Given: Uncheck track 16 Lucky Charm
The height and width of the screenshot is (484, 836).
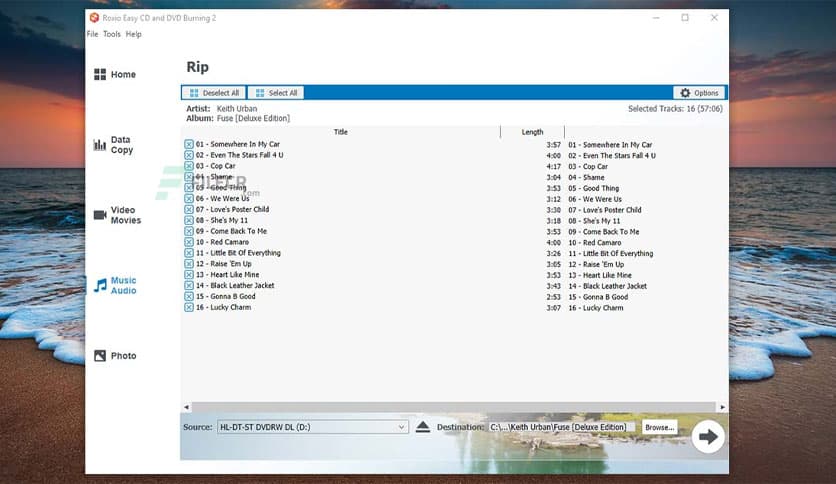Looking at the screenshot, I should click(x=189, y=307).
